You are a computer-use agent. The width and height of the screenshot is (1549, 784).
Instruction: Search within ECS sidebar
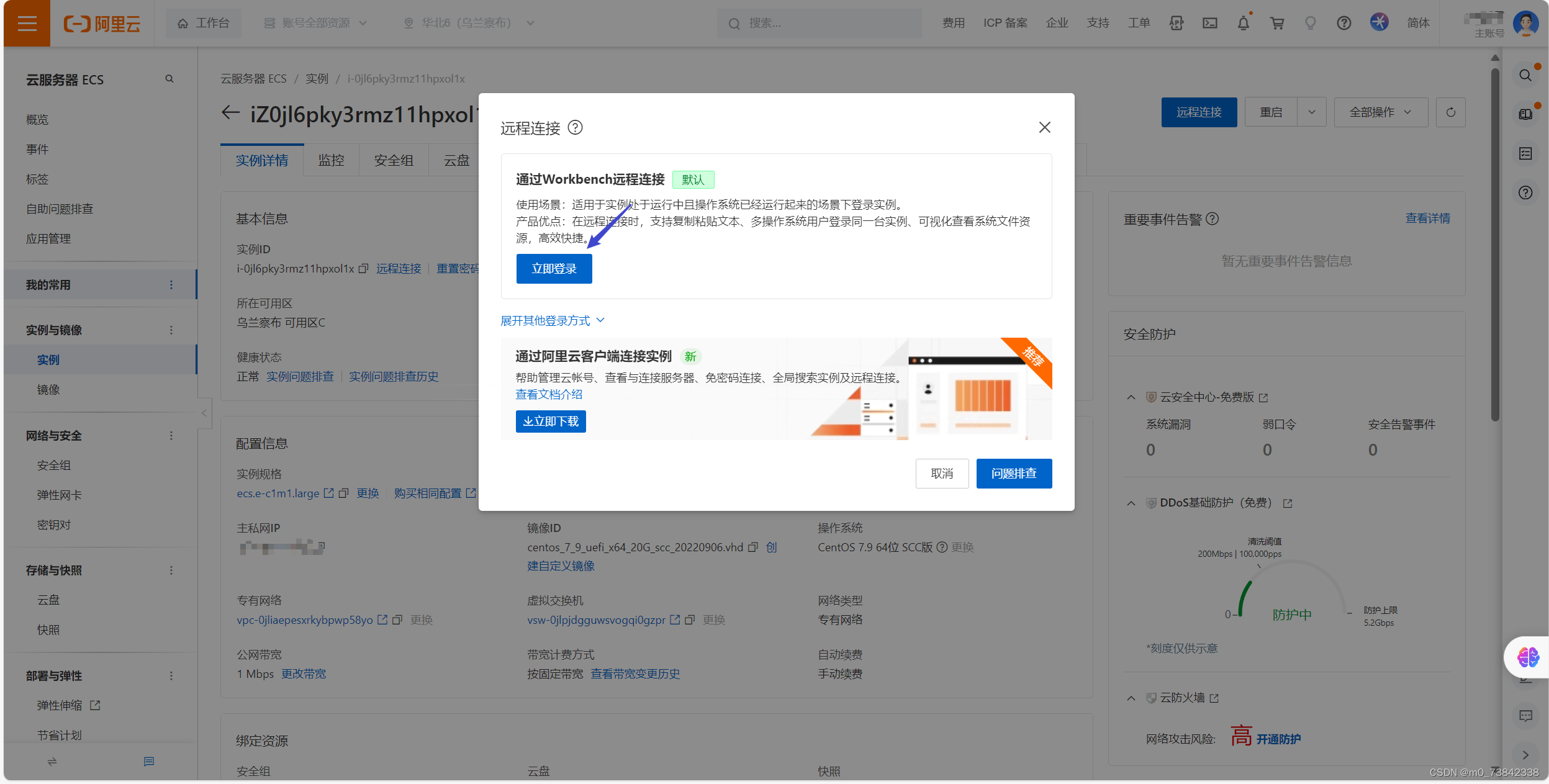click(169, 79)
